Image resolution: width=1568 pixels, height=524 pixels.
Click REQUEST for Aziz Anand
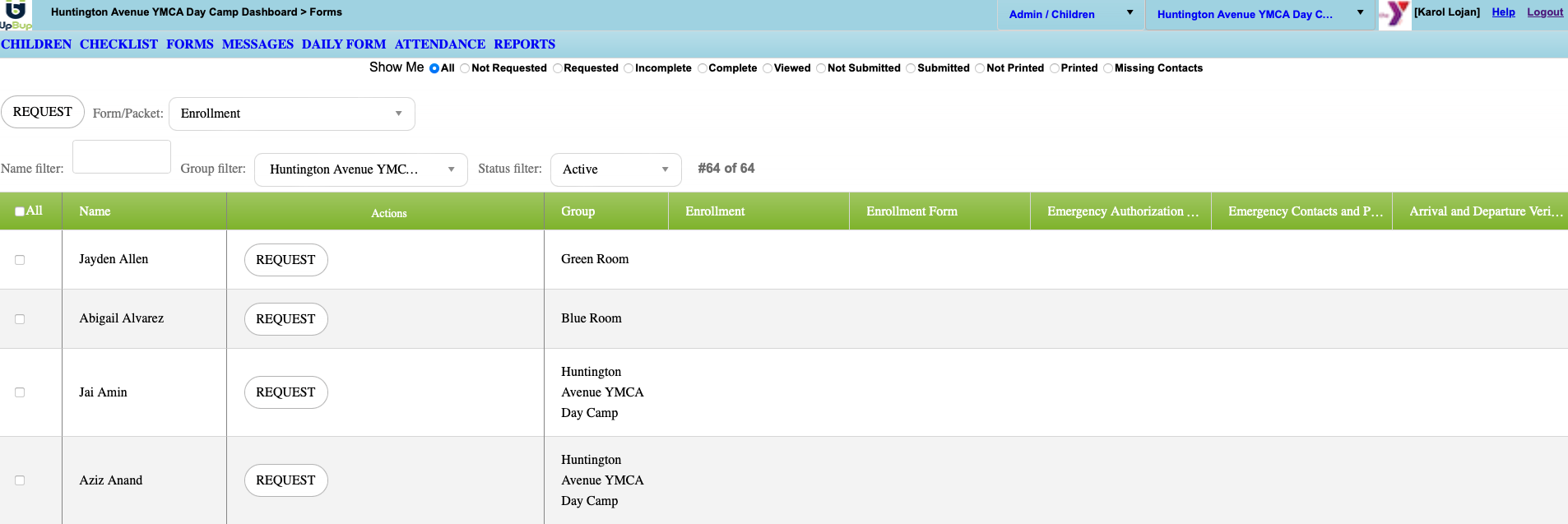pyautogui.click(x=285, y=480)
